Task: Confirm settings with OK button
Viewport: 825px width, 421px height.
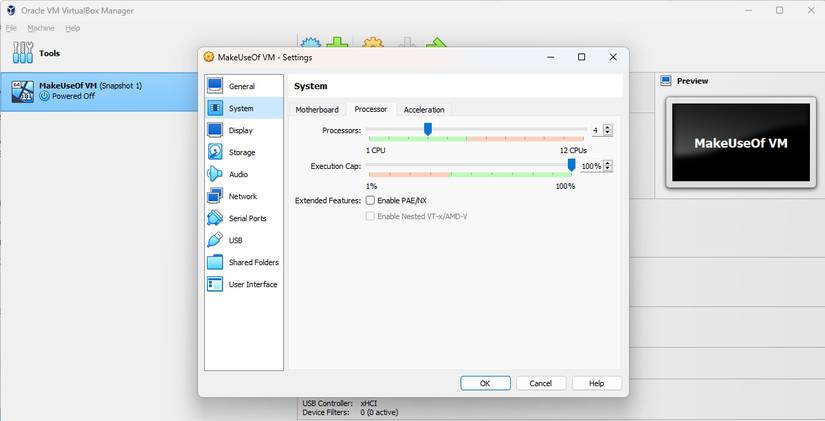Action: 485,383
